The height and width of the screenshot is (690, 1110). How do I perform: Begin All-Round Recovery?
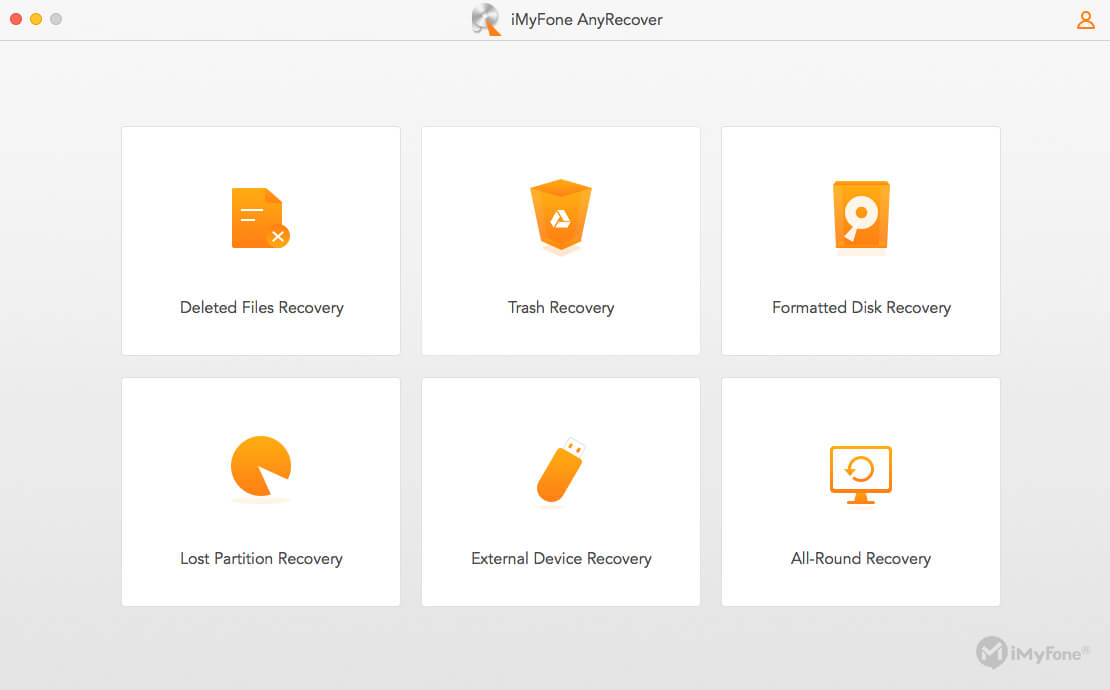(x=860, y=491)
